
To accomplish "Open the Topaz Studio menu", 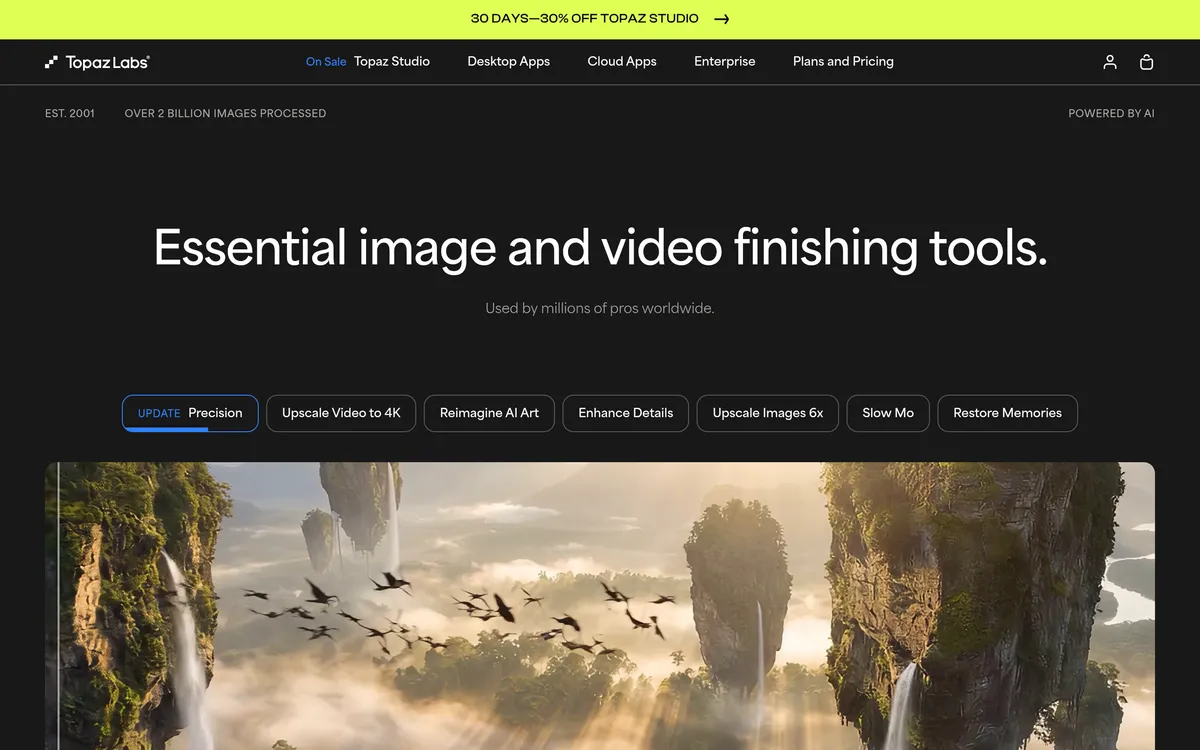I will pyautogui.click(x=392, y=62).
